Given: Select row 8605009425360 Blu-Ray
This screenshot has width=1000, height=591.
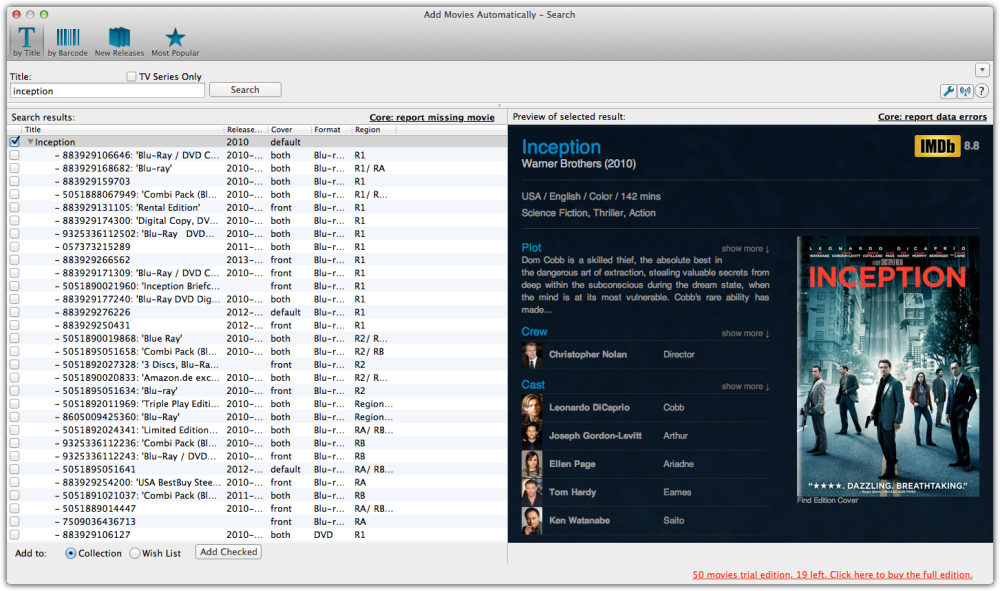Looking at the screenshot, I should tap(257, 416).
